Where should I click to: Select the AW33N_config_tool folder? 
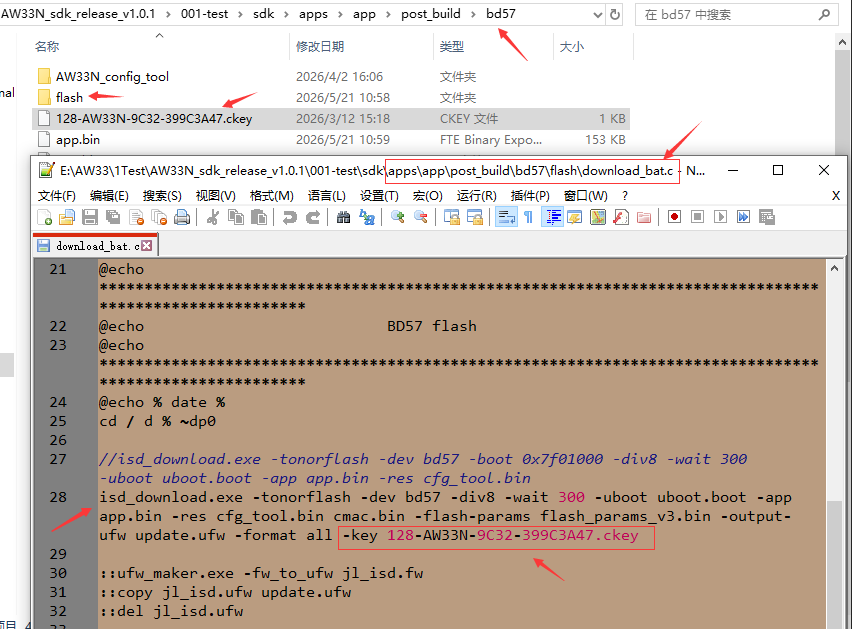[112, 77]
